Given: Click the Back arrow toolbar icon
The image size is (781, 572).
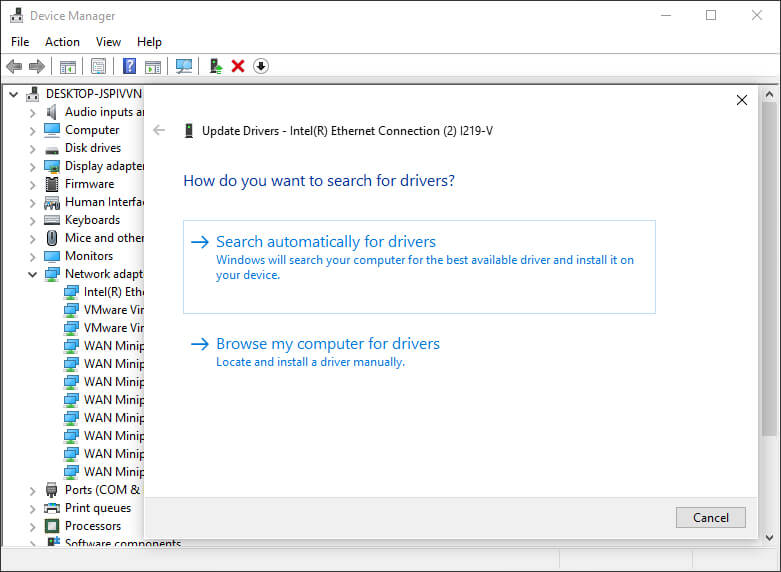Looking at the screenshot, I should point(14,66).
